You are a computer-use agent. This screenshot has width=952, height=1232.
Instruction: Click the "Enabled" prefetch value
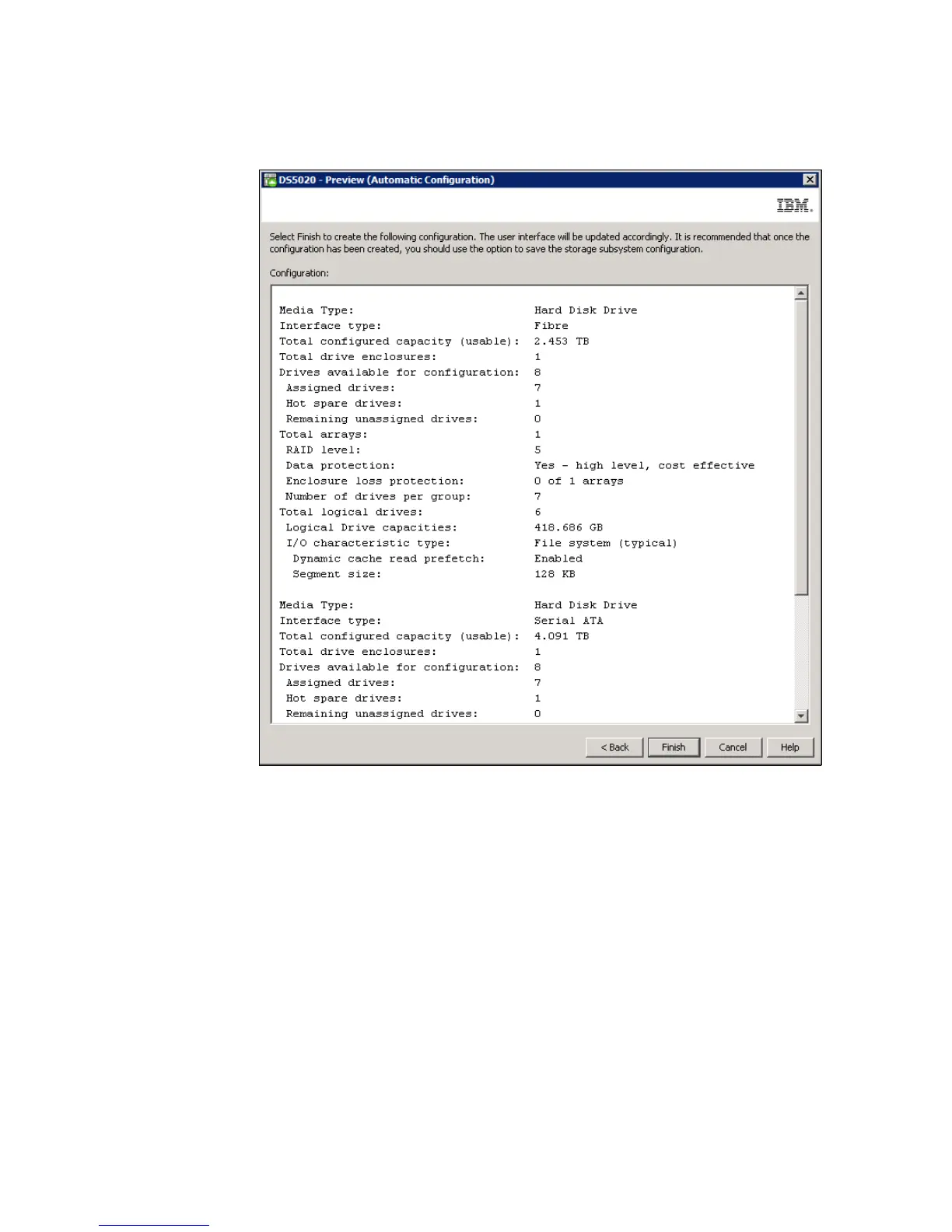click(558, 558)
